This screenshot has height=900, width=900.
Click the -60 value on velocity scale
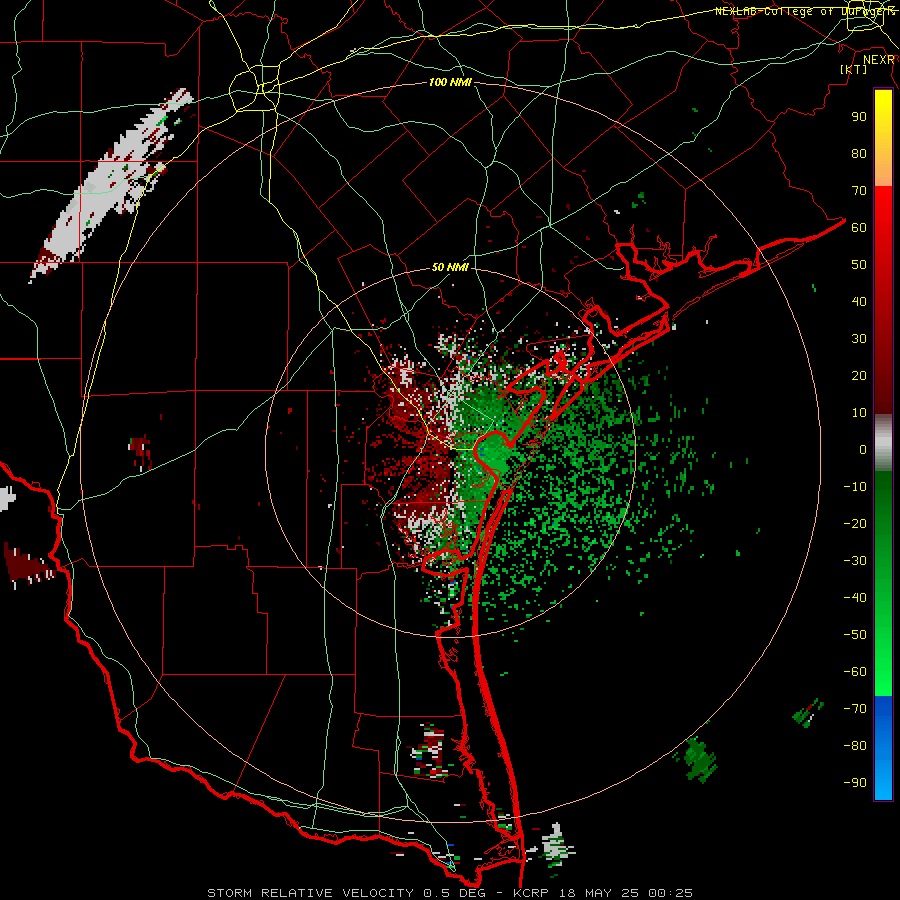click(x=855, y=672)
